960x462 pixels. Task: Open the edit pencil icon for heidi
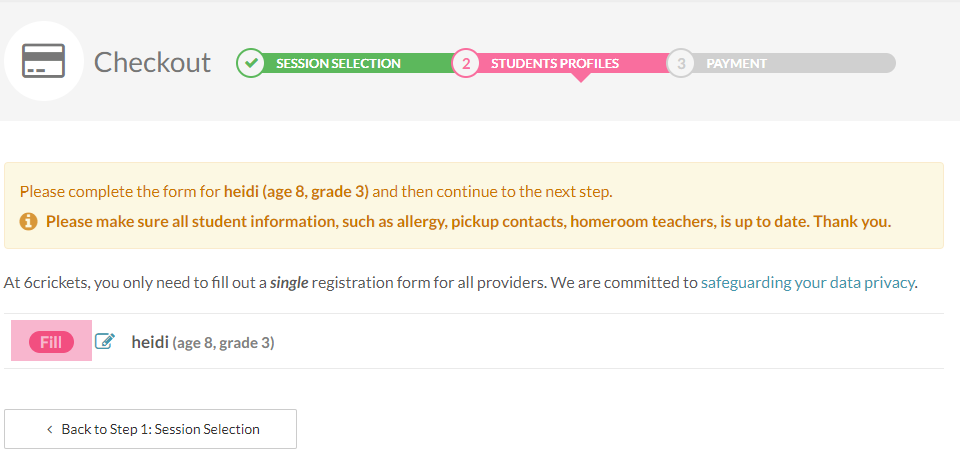coord(105,341)
